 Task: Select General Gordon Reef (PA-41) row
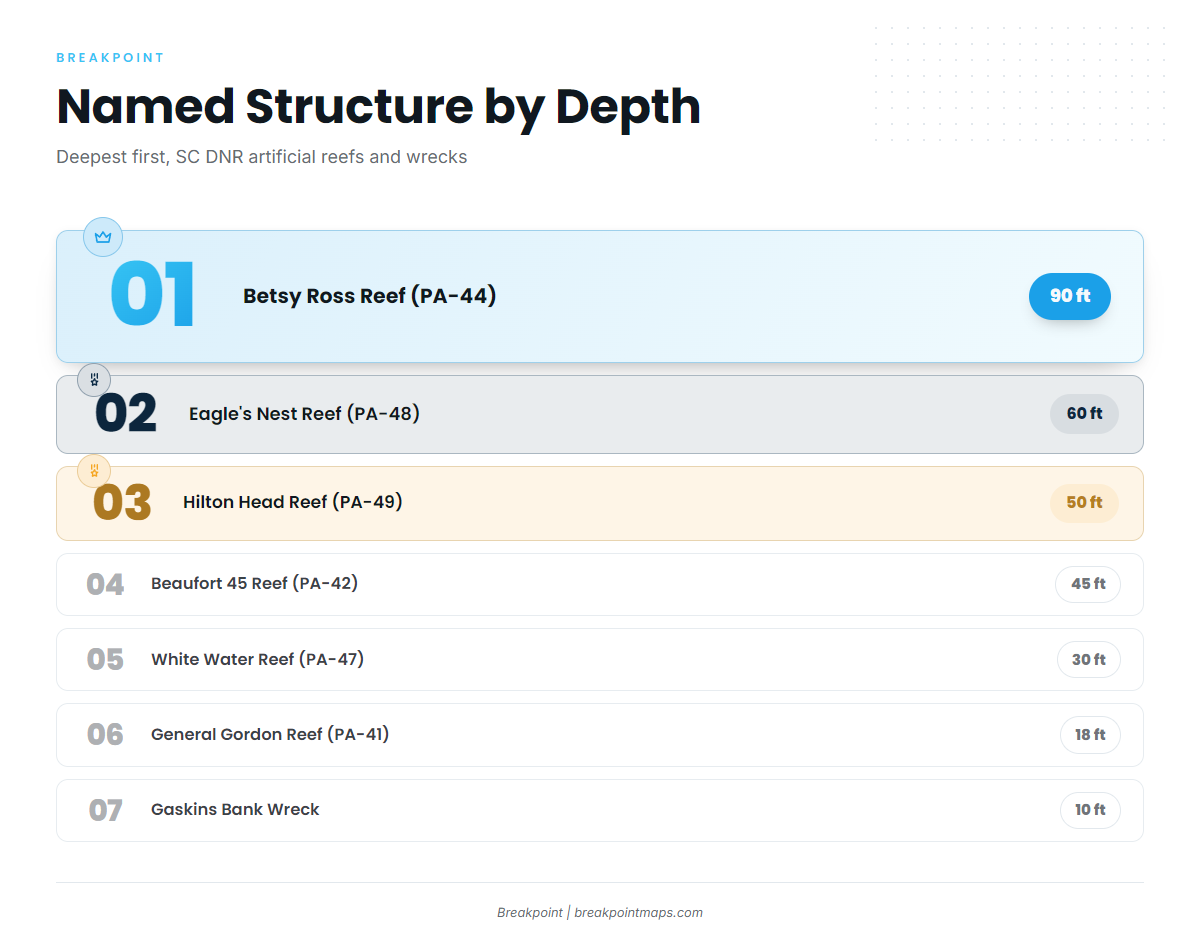(x=600, y=735)
